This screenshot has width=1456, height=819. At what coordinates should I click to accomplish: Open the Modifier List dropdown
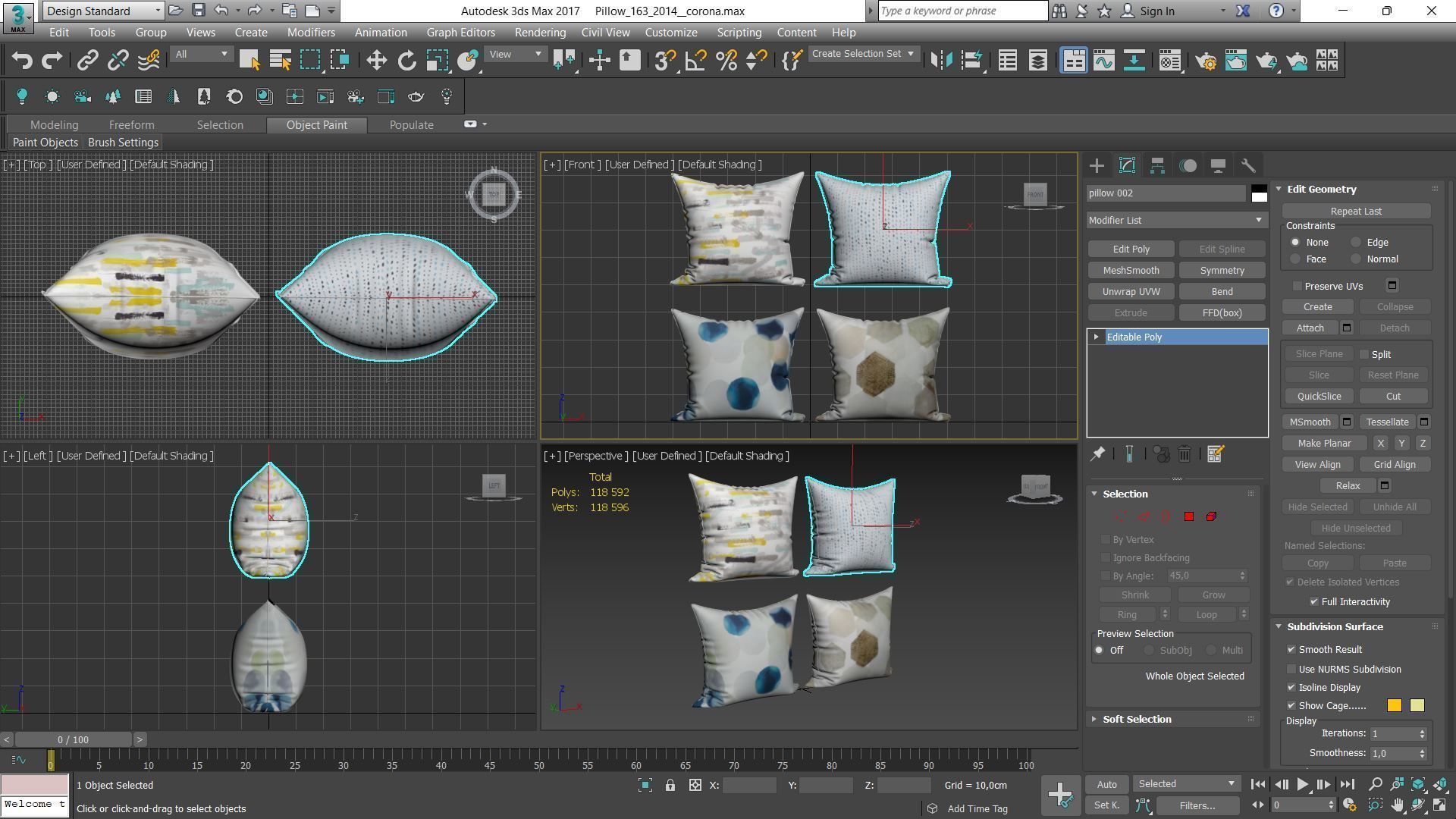point(1176,221)
